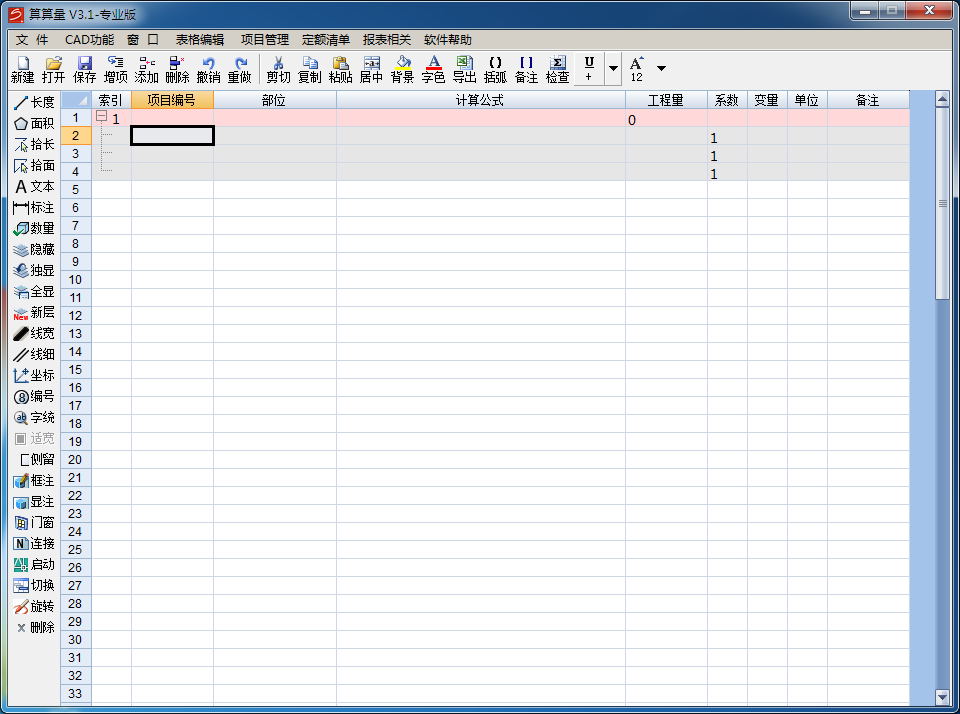Viewport: 960px width, 714px height.
Task: Center align with the 居中 icon
Action: coord(371,69)
